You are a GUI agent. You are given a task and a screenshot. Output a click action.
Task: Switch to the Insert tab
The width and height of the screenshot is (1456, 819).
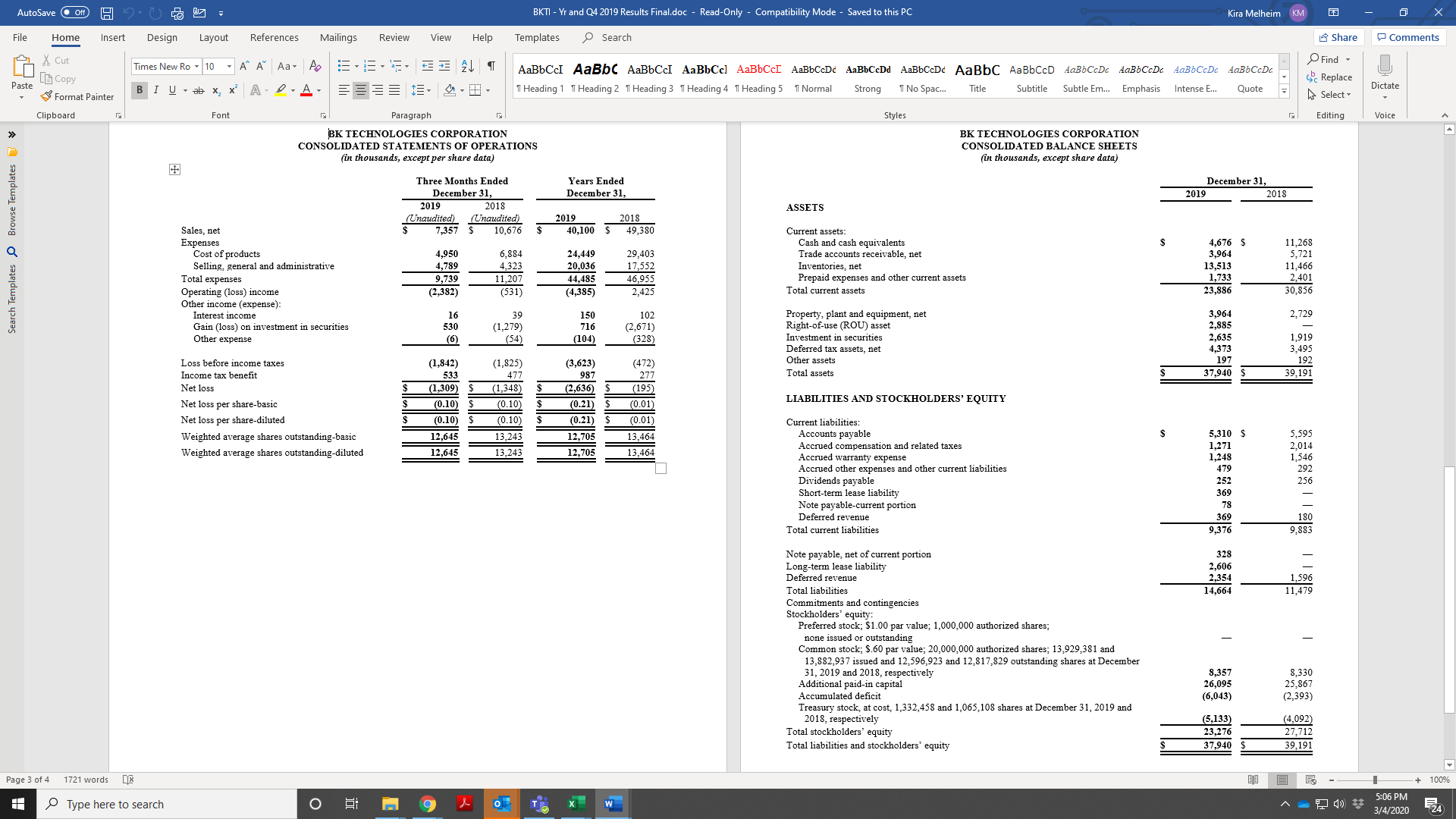pos(113,37)
